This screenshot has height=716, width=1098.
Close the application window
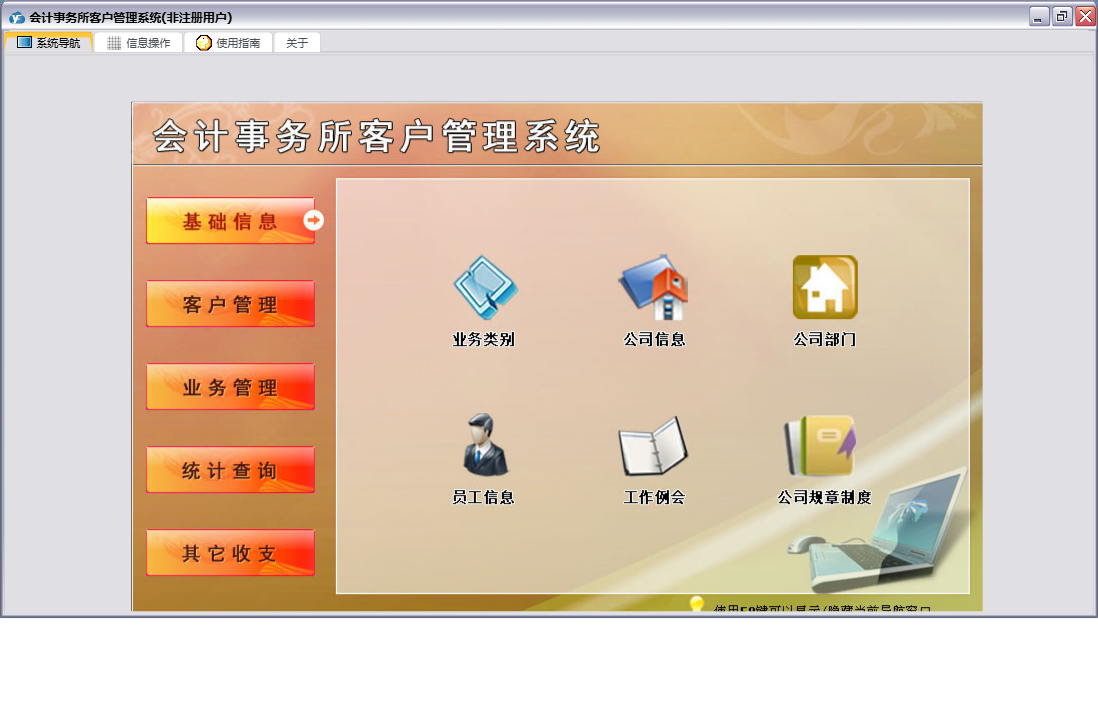1085,16
